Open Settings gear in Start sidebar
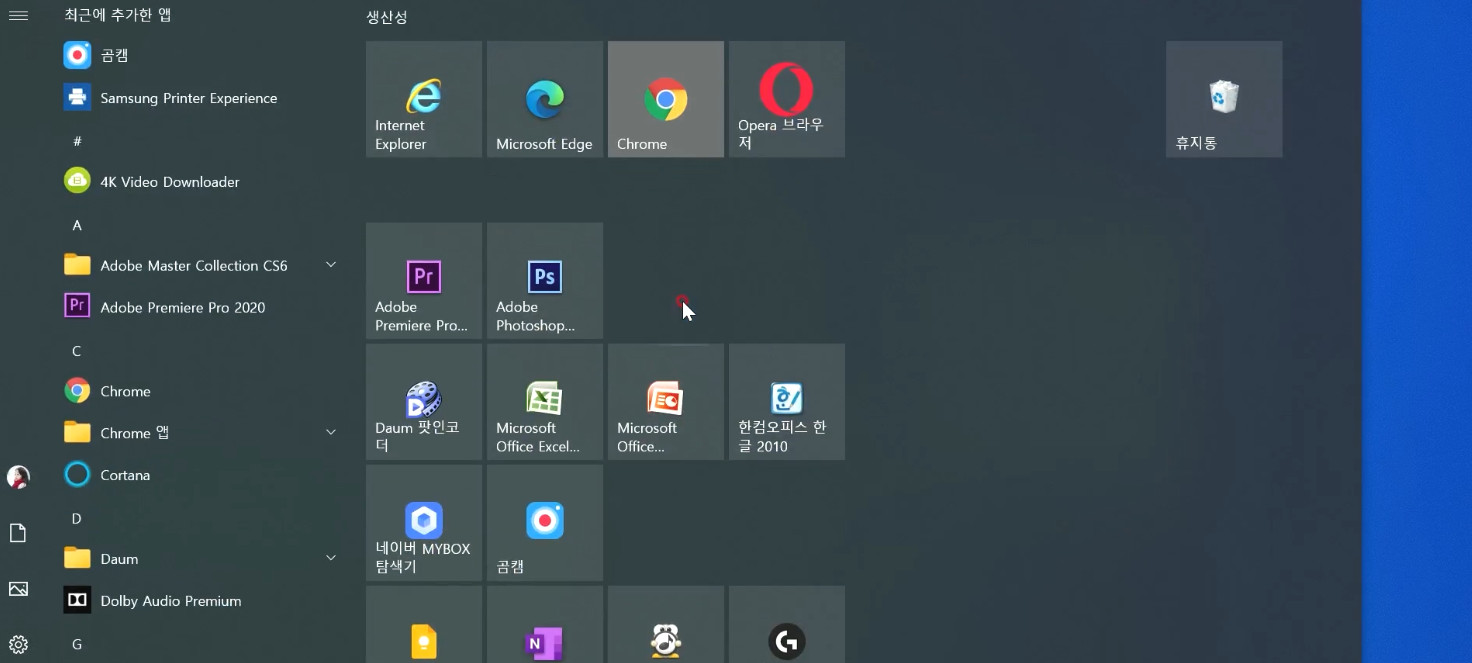1472x663 pixels. 18,644
